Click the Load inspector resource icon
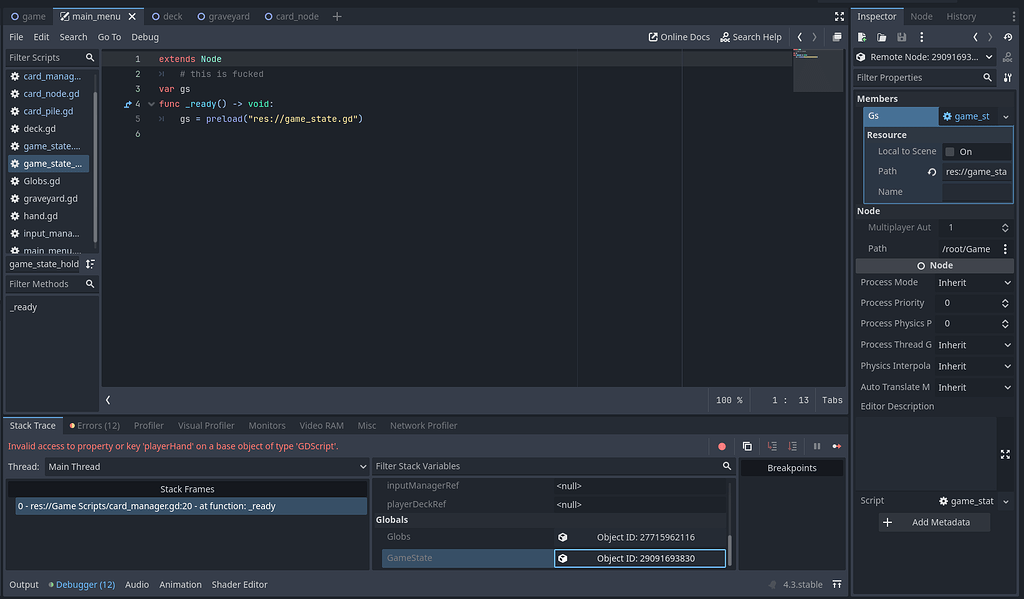This screenshot has width=1024, height=599. pos(882,37)
